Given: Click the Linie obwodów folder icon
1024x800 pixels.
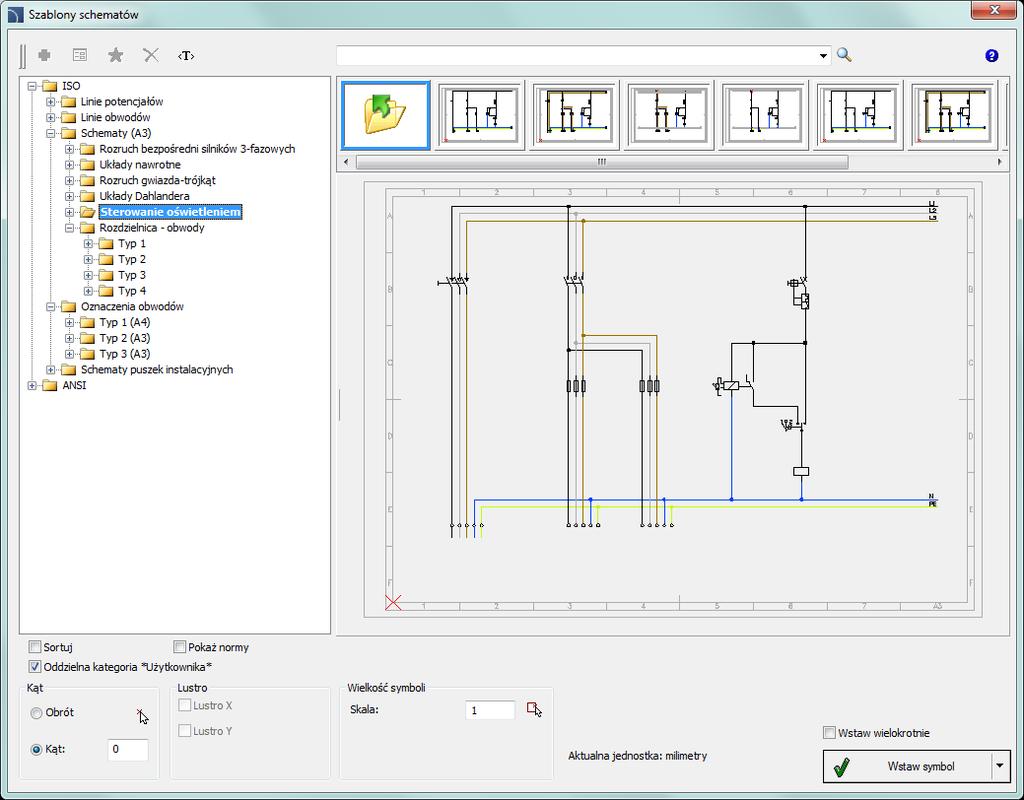Looking at the screenshot, I should tap(69, 118).
